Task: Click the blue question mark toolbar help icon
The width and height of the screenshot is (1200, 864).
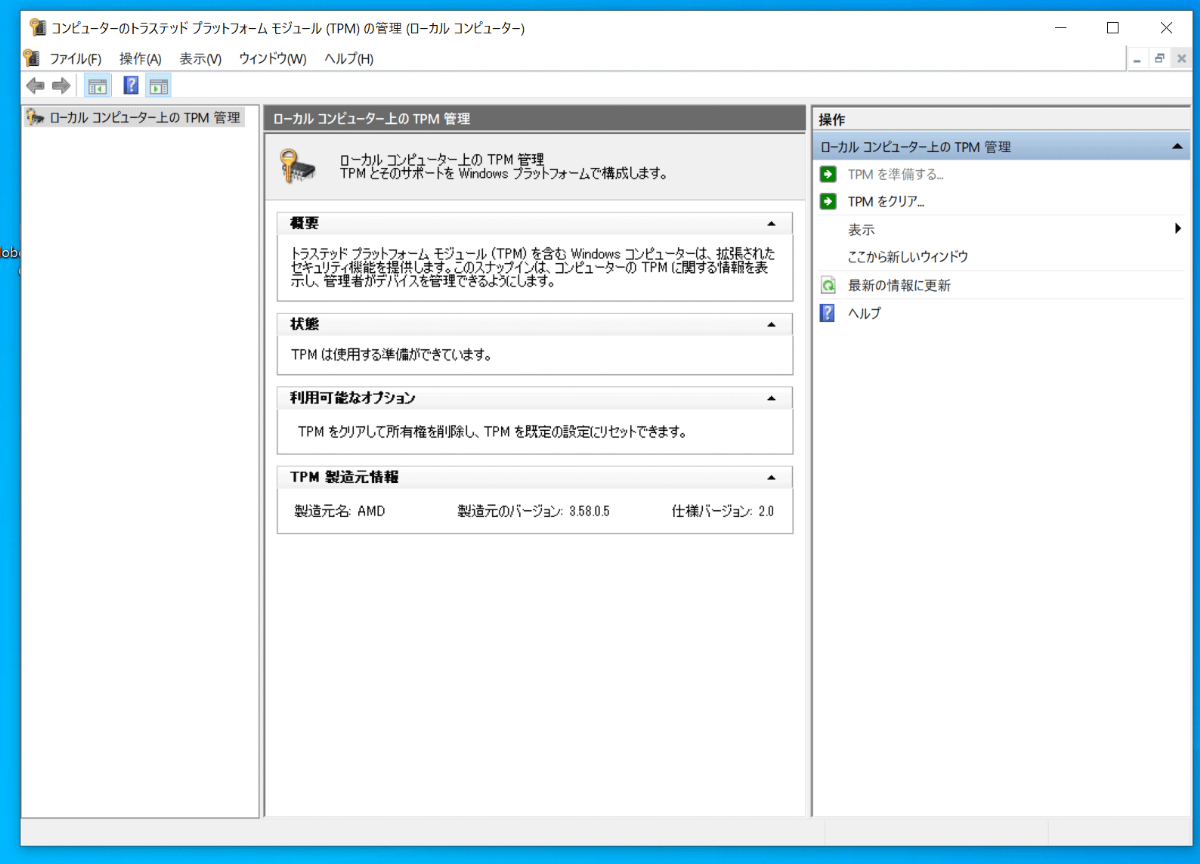Action: (x=131, y=85)
